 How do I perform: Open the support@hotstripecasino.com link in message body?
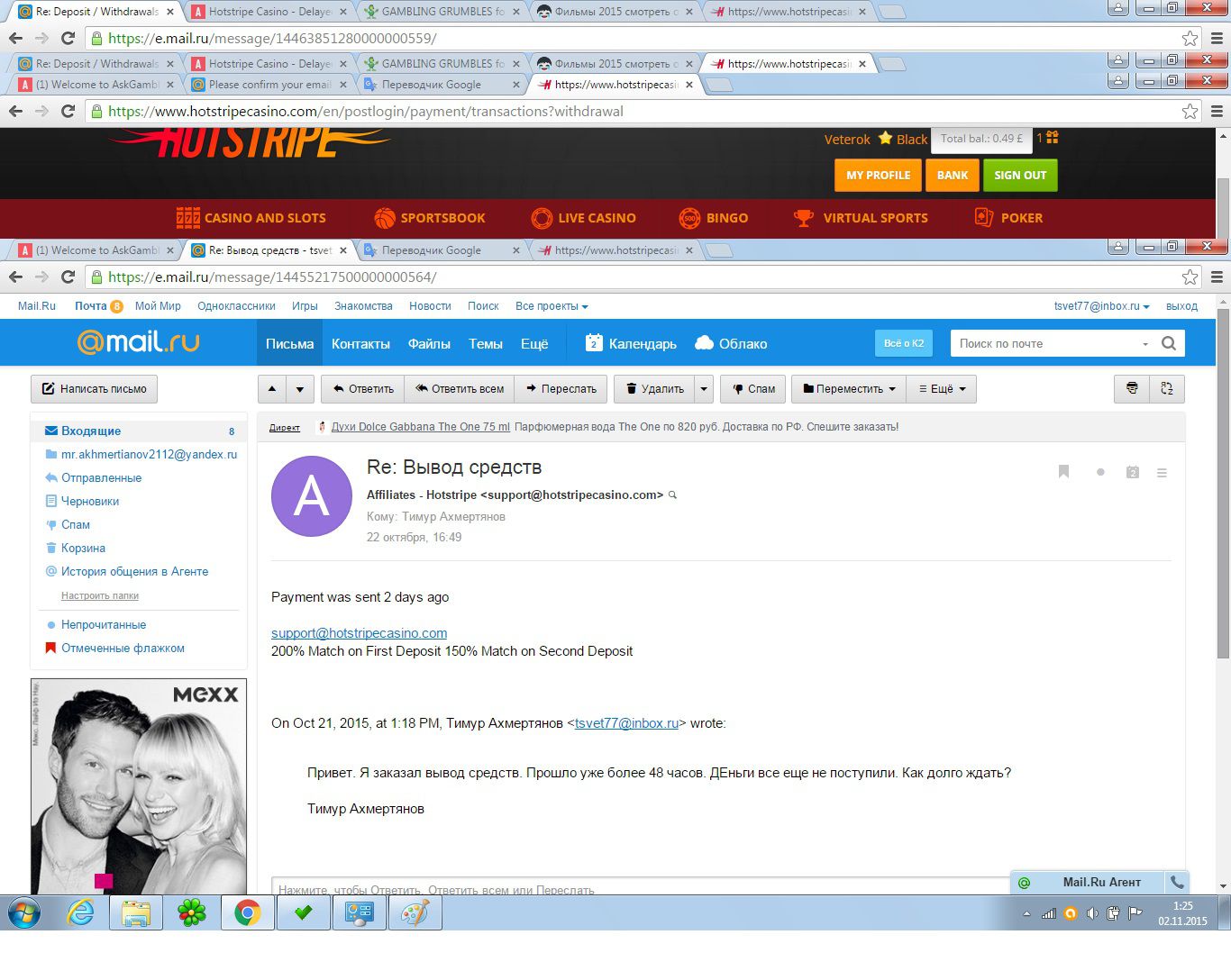359,633
